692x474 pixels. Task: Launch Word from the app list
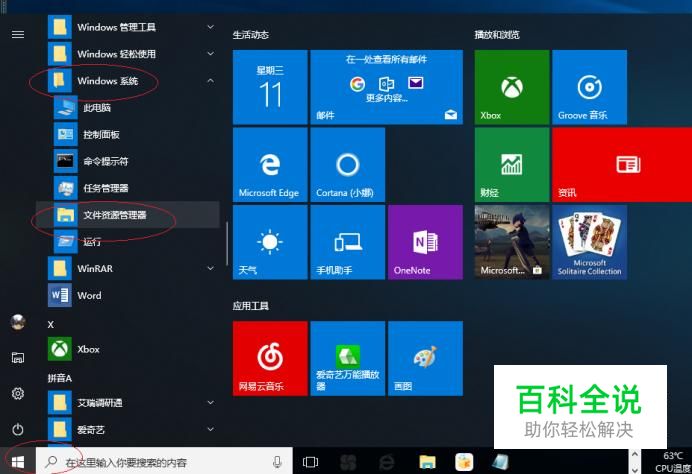[128, 296]
